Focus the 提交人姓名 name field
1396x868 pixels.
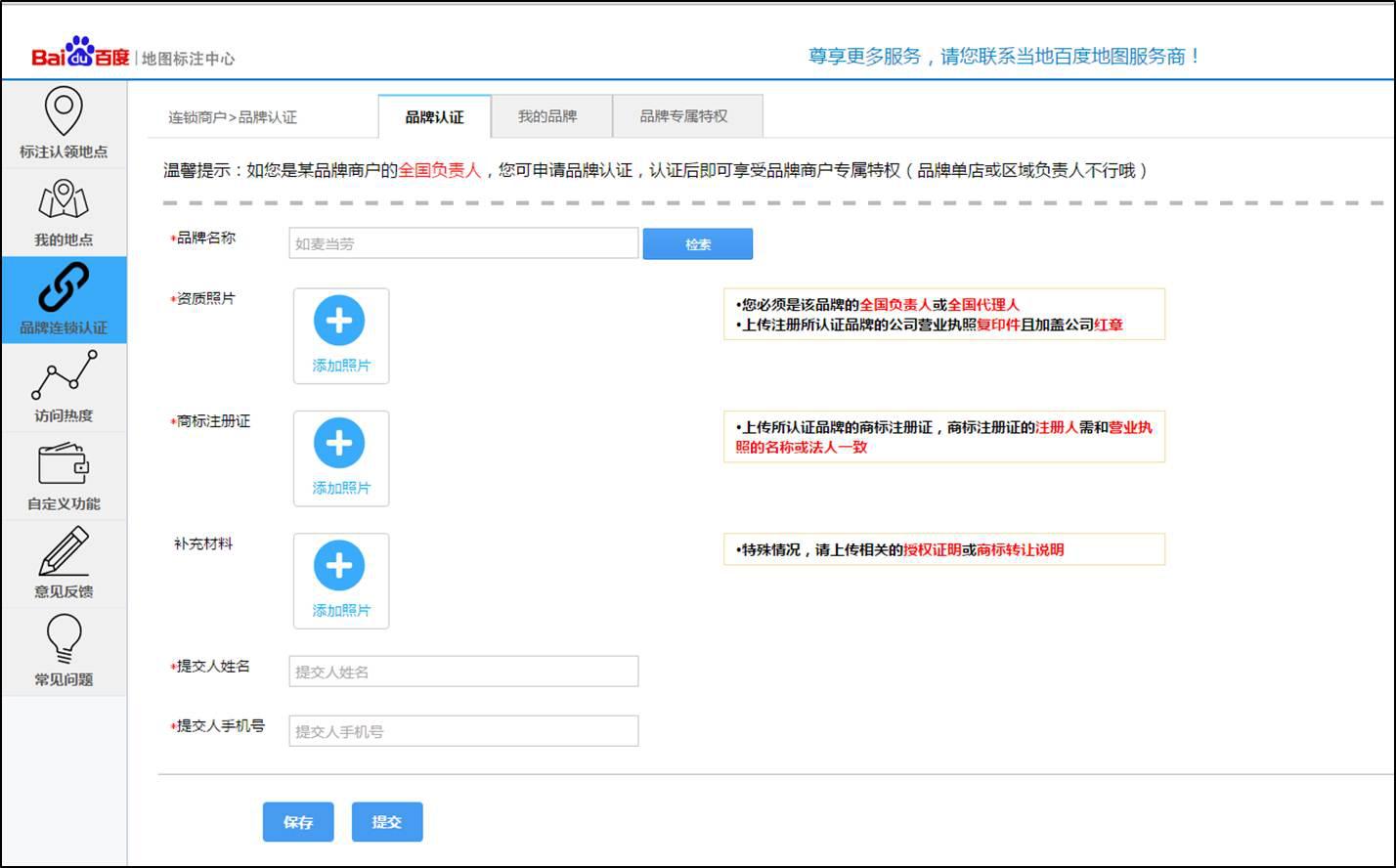[x=461, y=671]
